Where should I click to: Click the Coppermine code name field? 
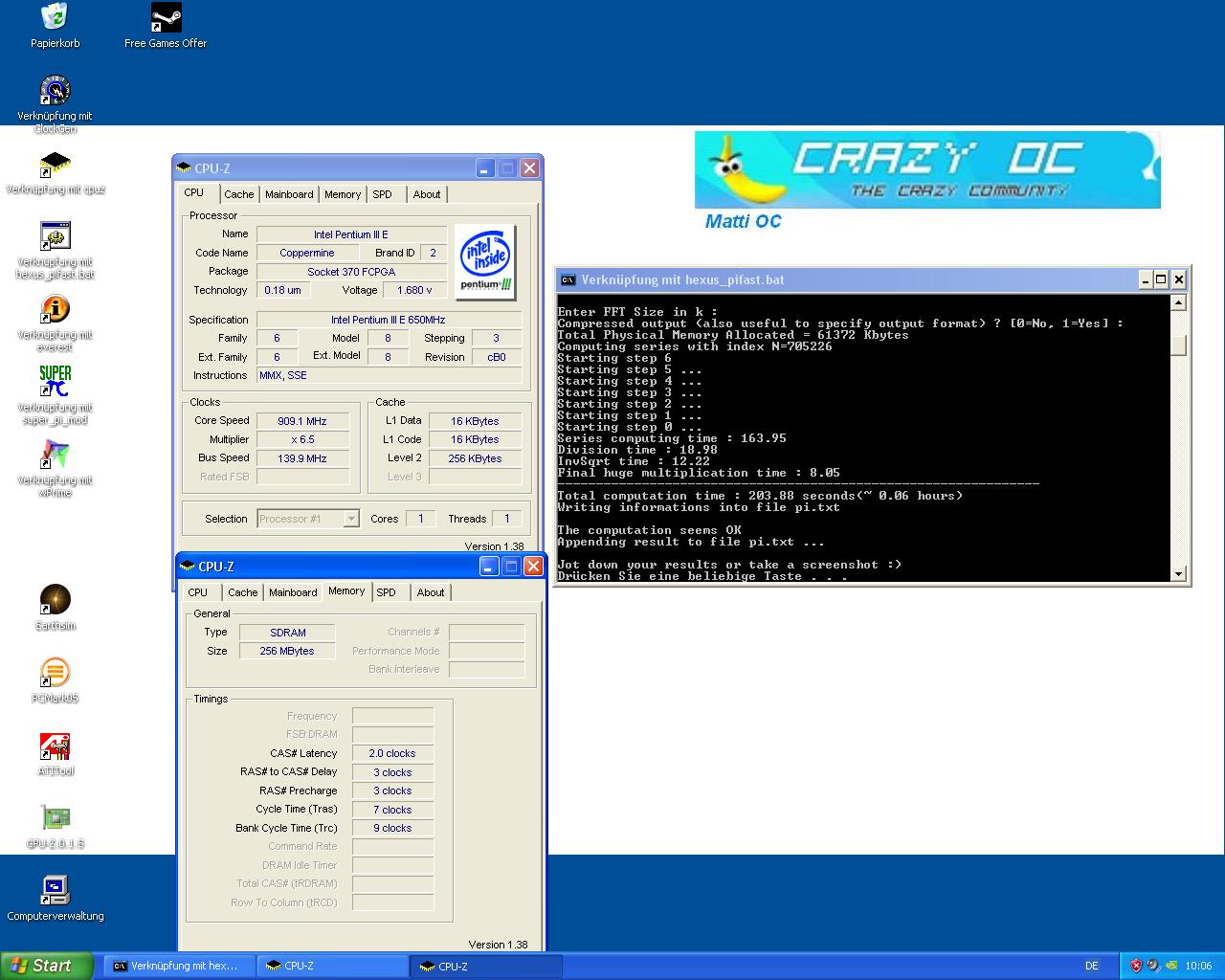[307, 254]
